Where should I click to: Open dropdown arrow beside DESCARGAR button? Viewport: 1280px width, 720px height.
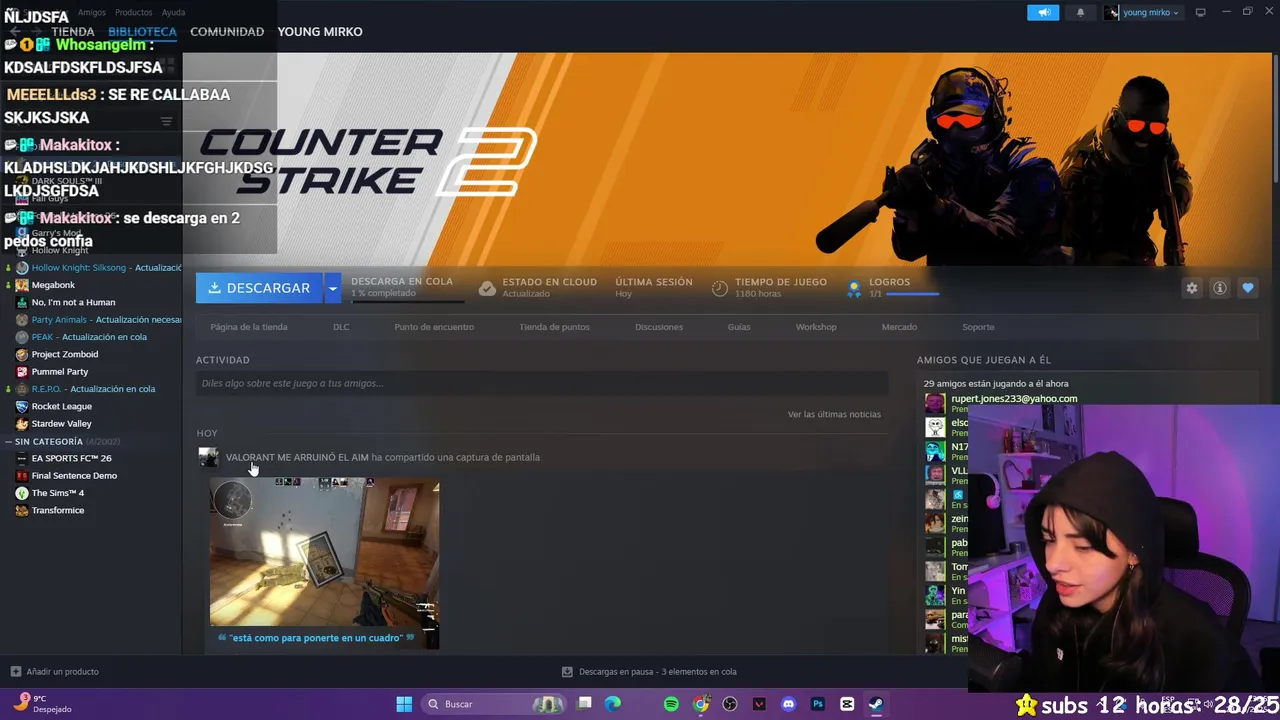(332, 288)
